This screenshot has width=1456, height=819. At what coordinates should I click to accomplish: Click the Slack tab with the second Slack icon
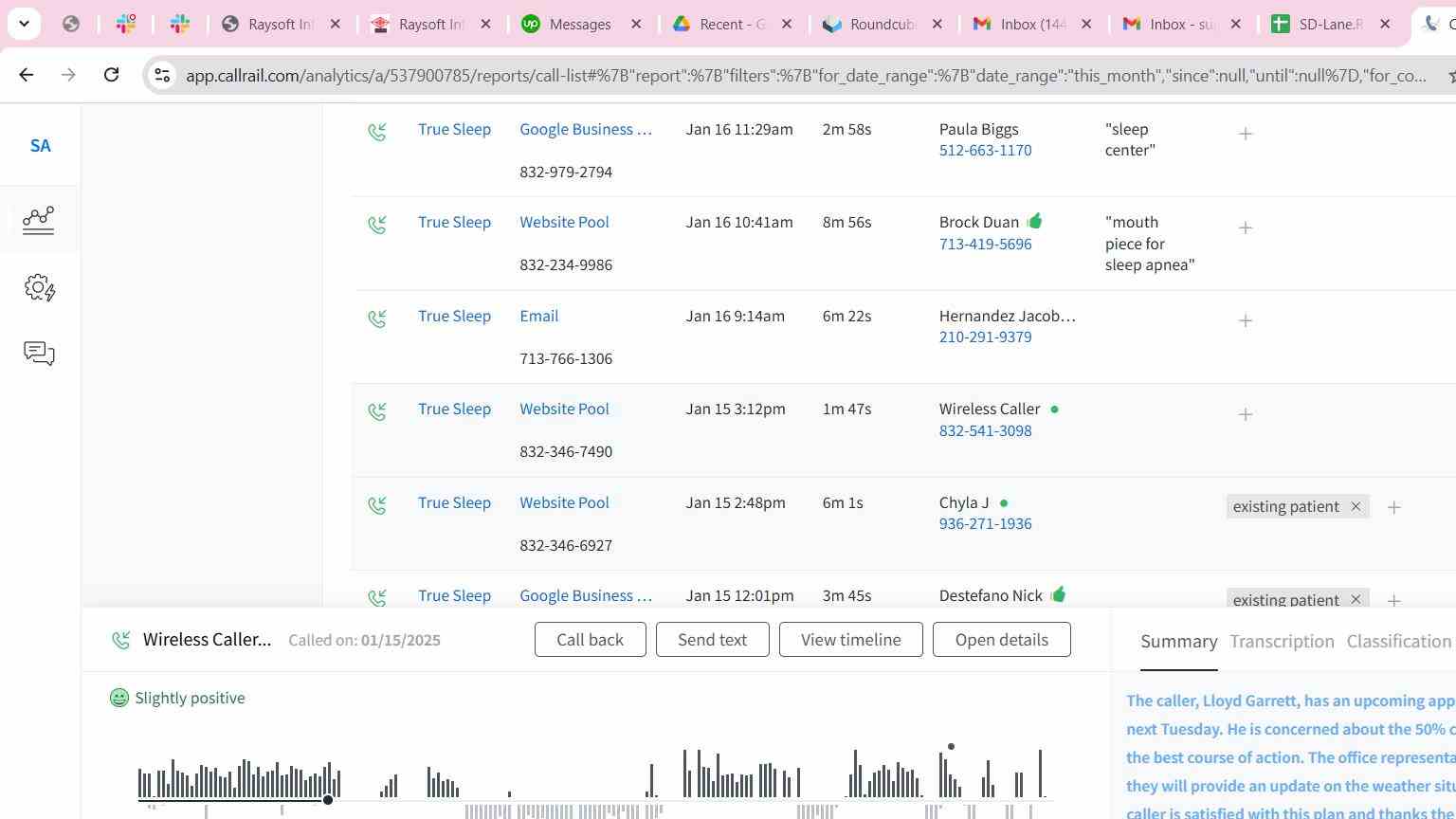pyautogui.click(x=180, y=24)
